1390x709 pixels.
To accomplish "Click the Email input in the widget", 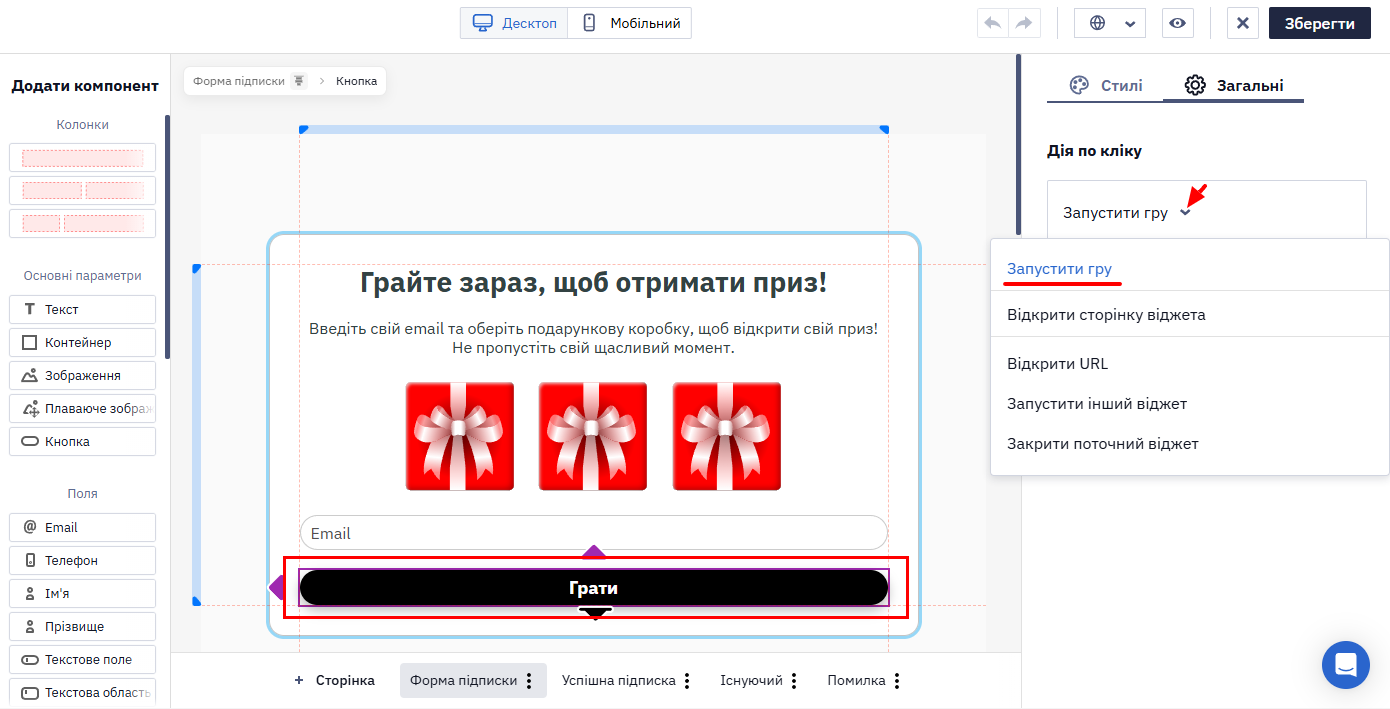I will click(x=594, y=533).
